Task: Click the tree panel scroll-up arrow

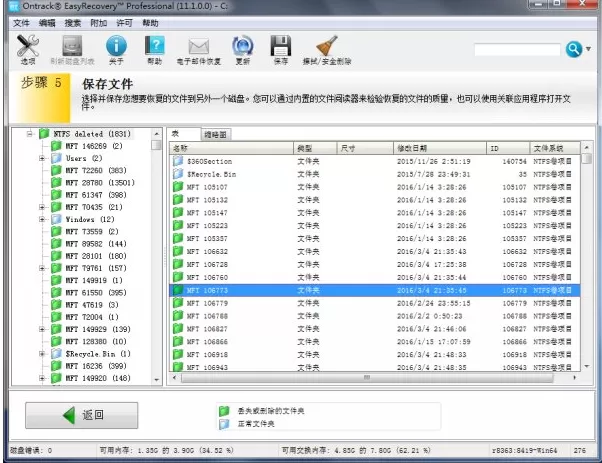Action: [x=156, y=134]
